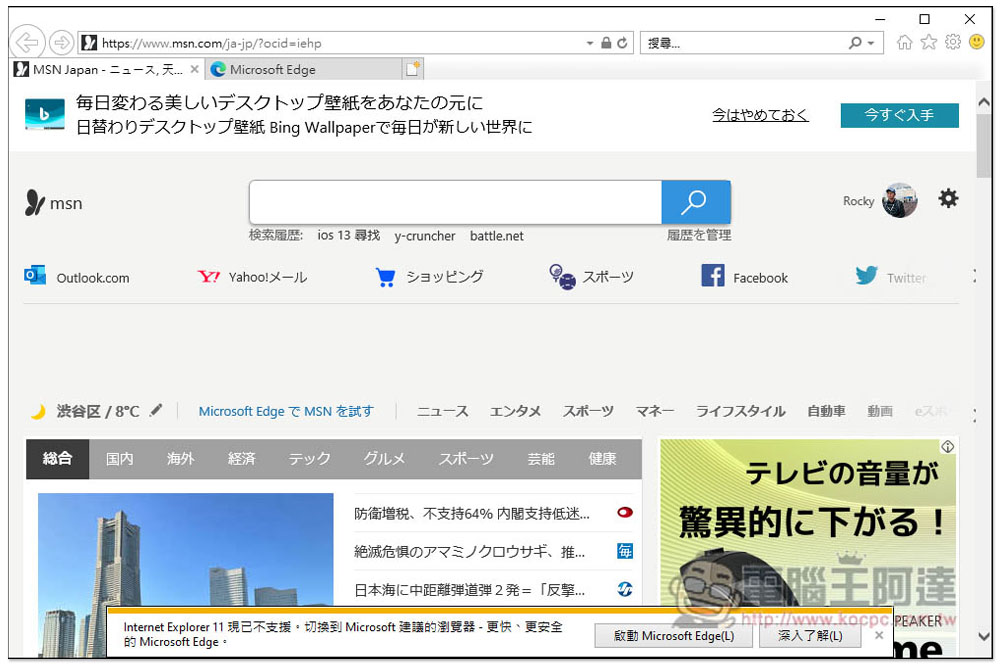Viewport: 1000px width, 666px height.
Task: Click the Bing Wallpaper logo icon
Action: [45, 114]
